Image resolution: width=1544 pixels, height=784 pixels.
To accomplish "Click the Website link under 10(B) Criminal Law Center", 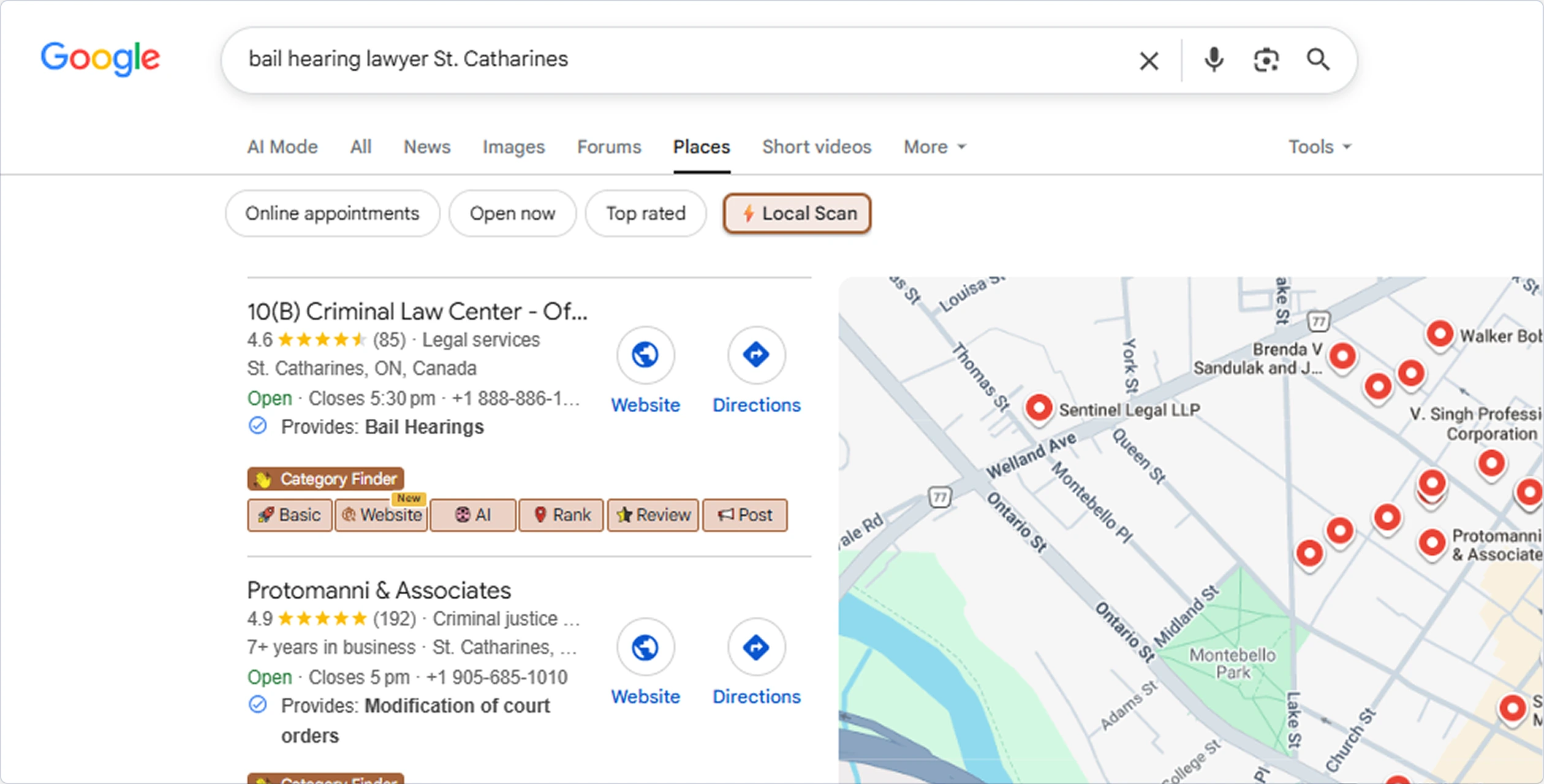I will click(x=646, y=405).
